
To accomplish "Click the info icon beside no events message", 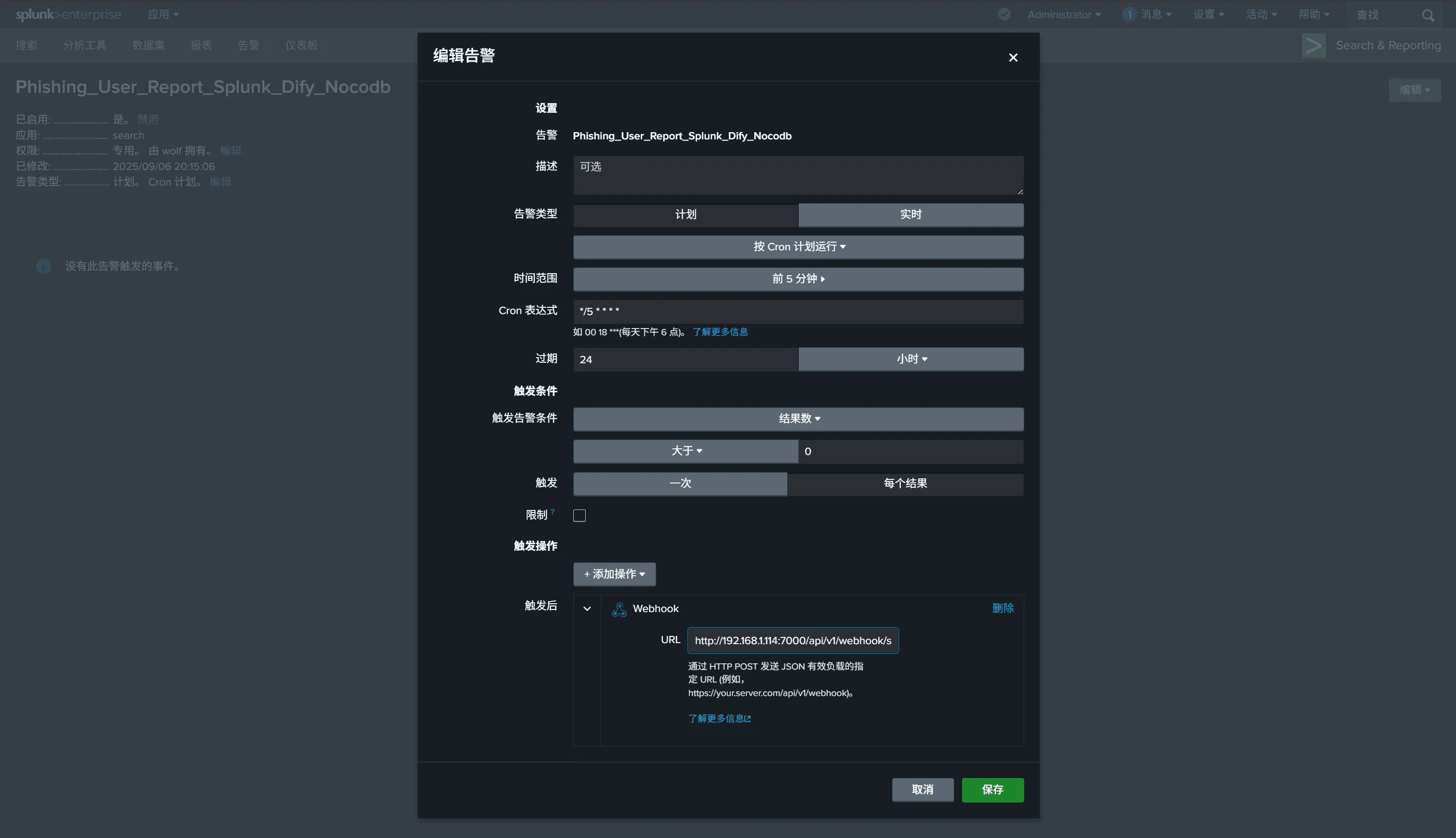I will [x=44, y=266].
